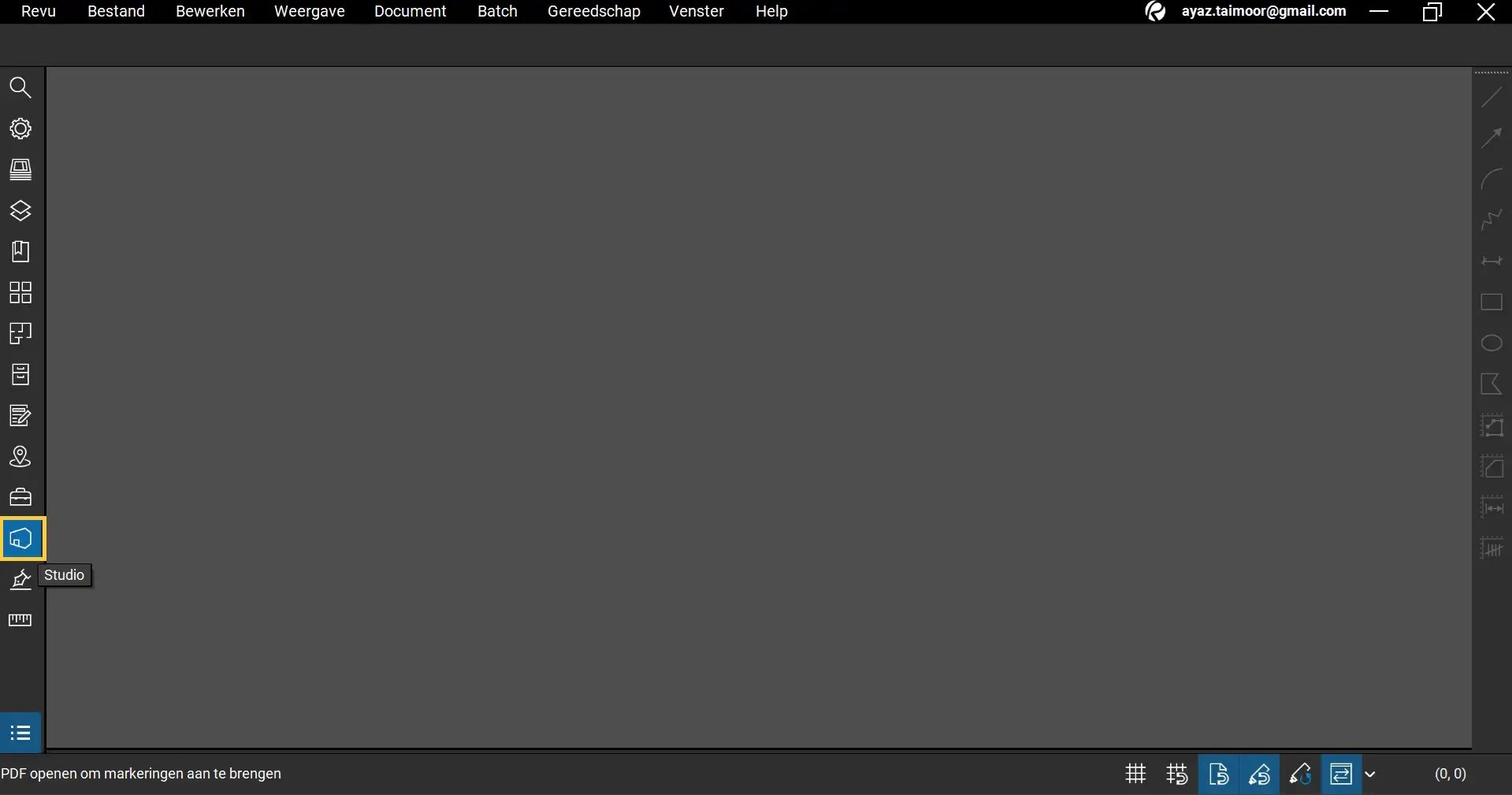Open the highlighted Studio panel
The image size is (1512, 795).
pos(22,539)
